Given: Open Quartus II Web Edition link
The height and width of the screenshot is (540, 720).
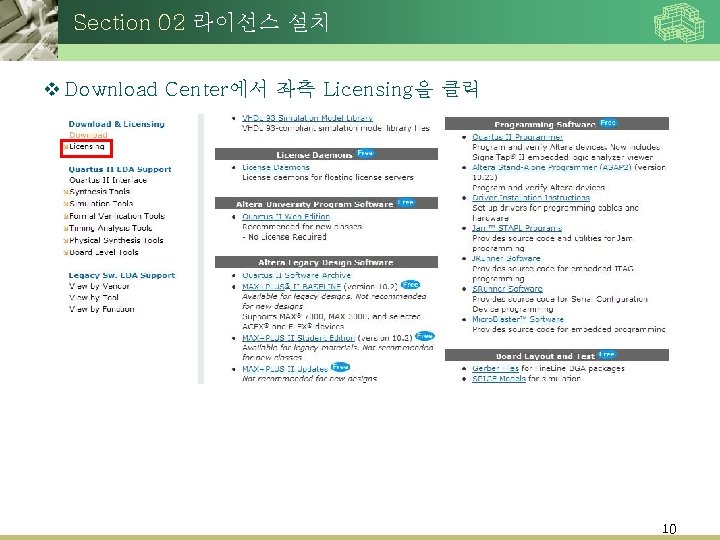Looking at the screenshot, I should [286, 216].
